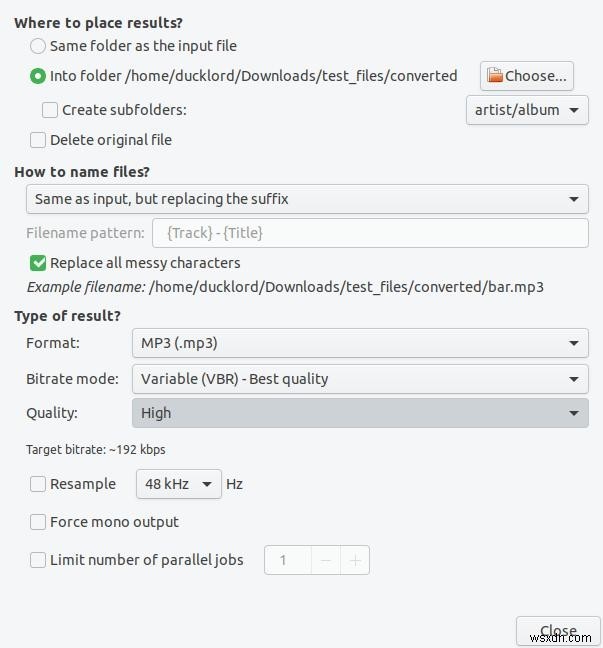The width and height of the screenshot is (603, 648).
Task: Click the 'Target bitrate: ~192 kbps' label
Action: (95, 450)
